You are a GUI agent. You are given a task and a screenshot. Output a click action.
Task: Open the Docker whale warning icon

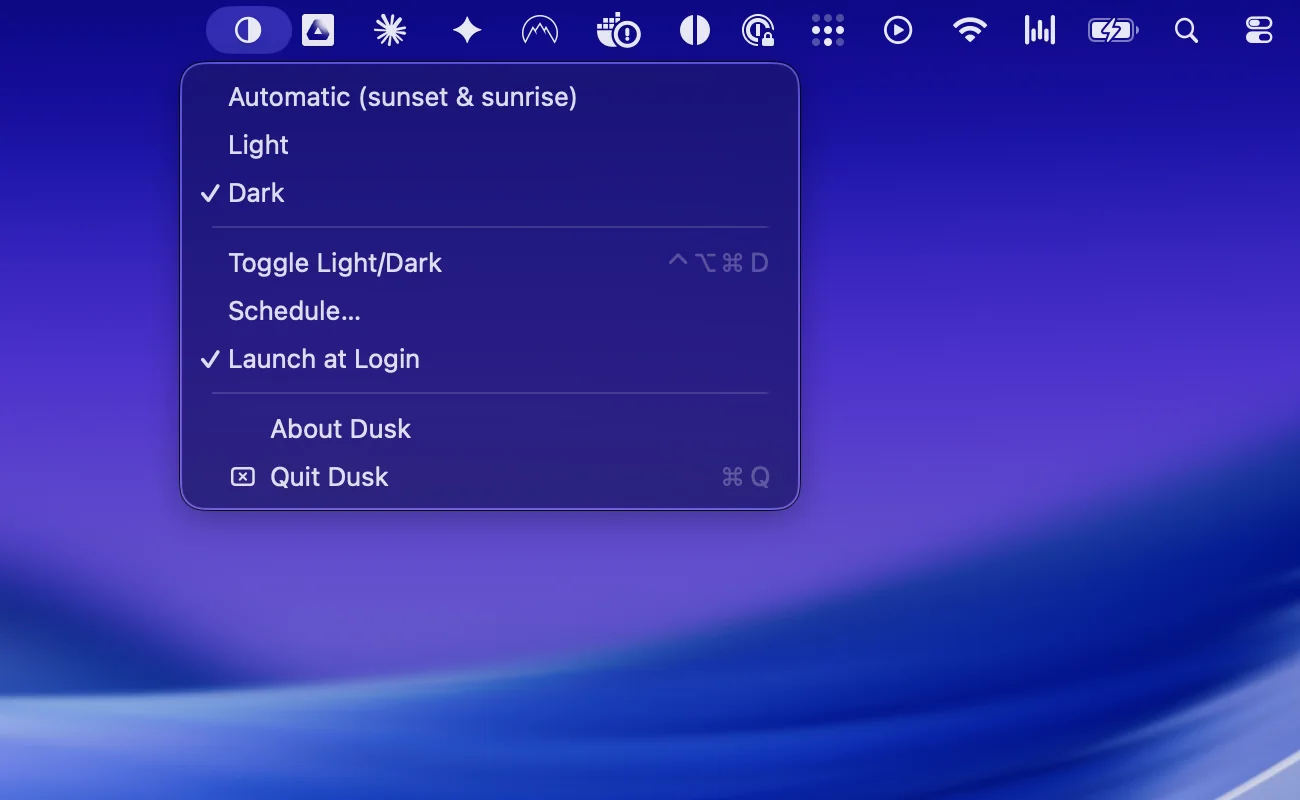click(618, 31)
